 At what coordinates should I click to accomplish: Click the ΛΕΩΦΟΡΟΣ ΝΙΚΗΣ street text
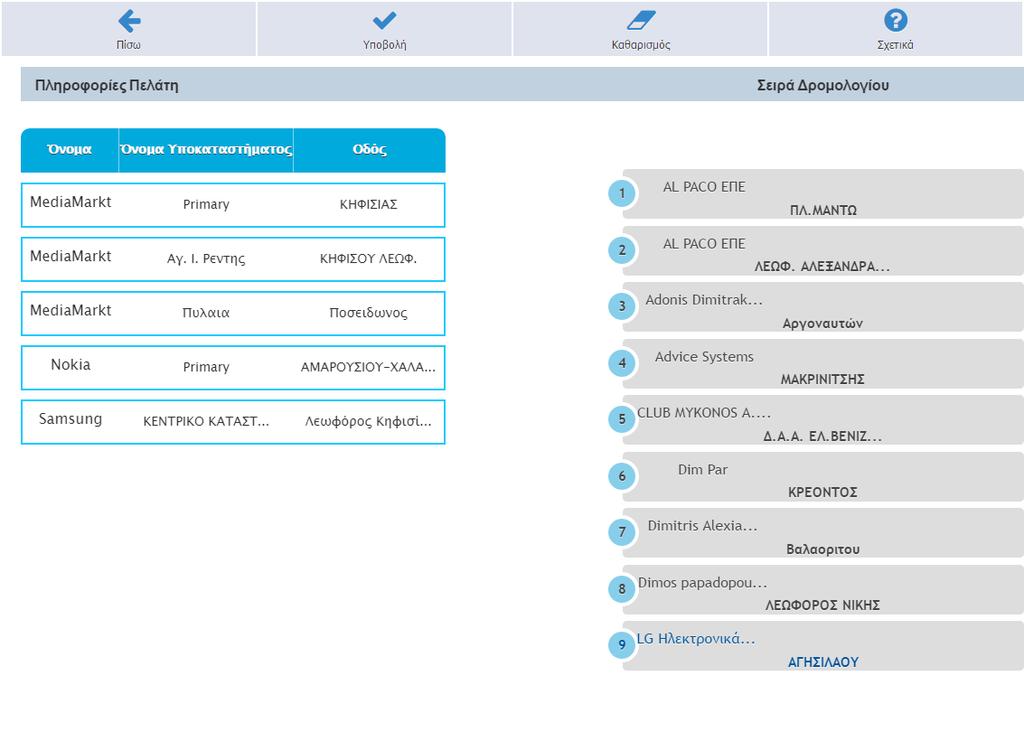point(823,605)
